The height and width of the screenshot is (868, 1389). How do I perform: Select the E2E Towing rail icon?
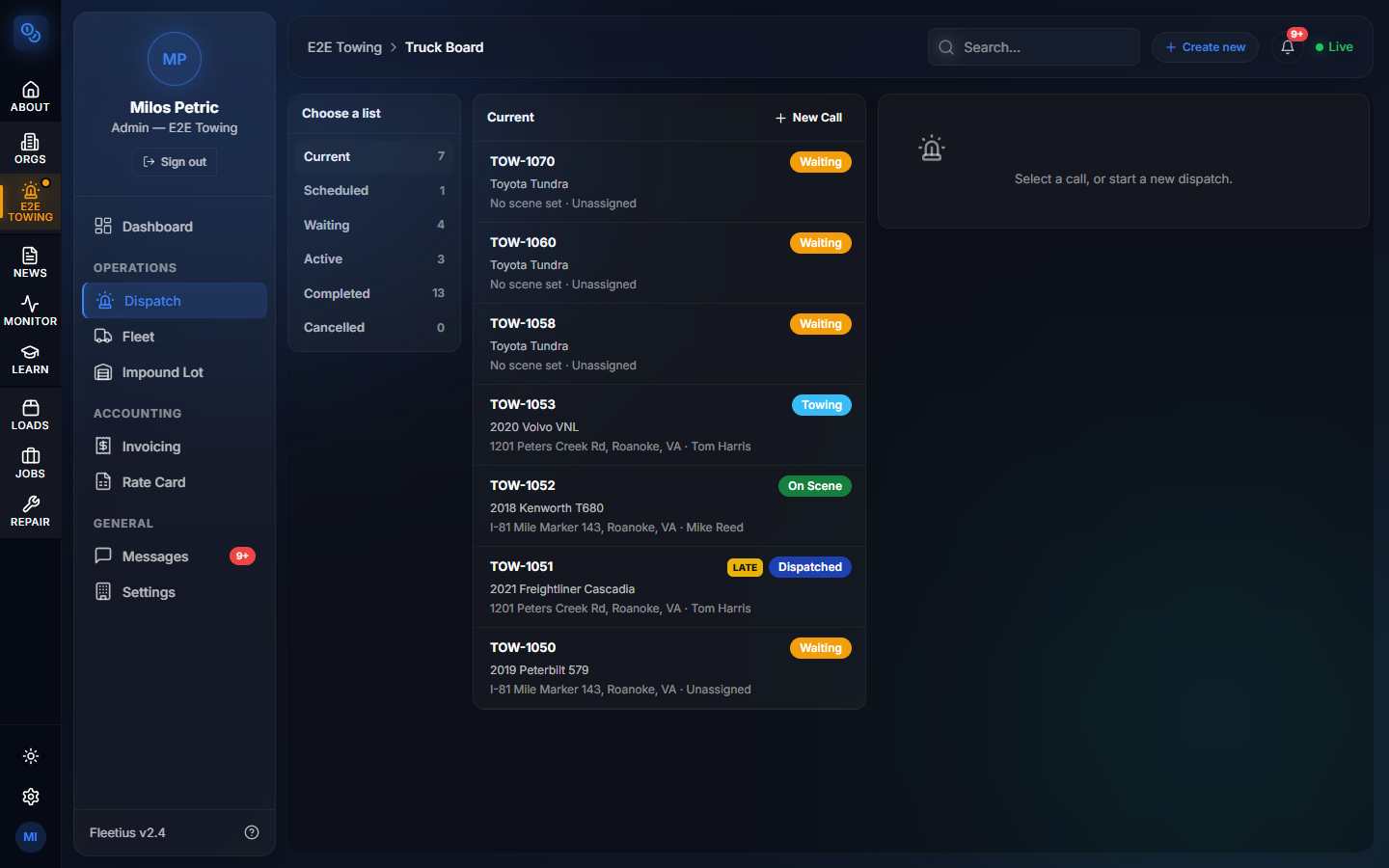pyautogui.click(x=30, y=201)
